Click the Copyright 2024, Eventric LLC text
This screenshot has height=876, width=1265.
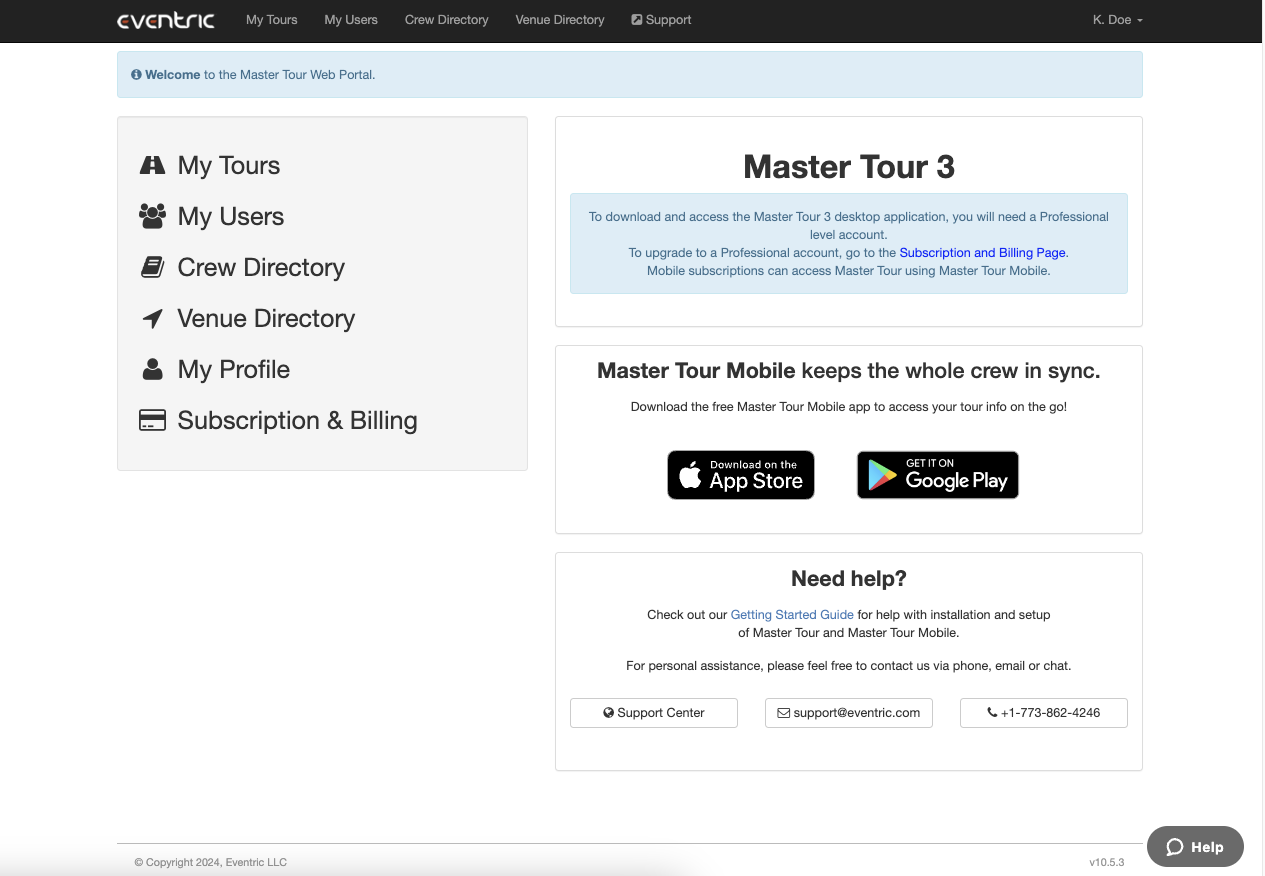coord(211,862)
